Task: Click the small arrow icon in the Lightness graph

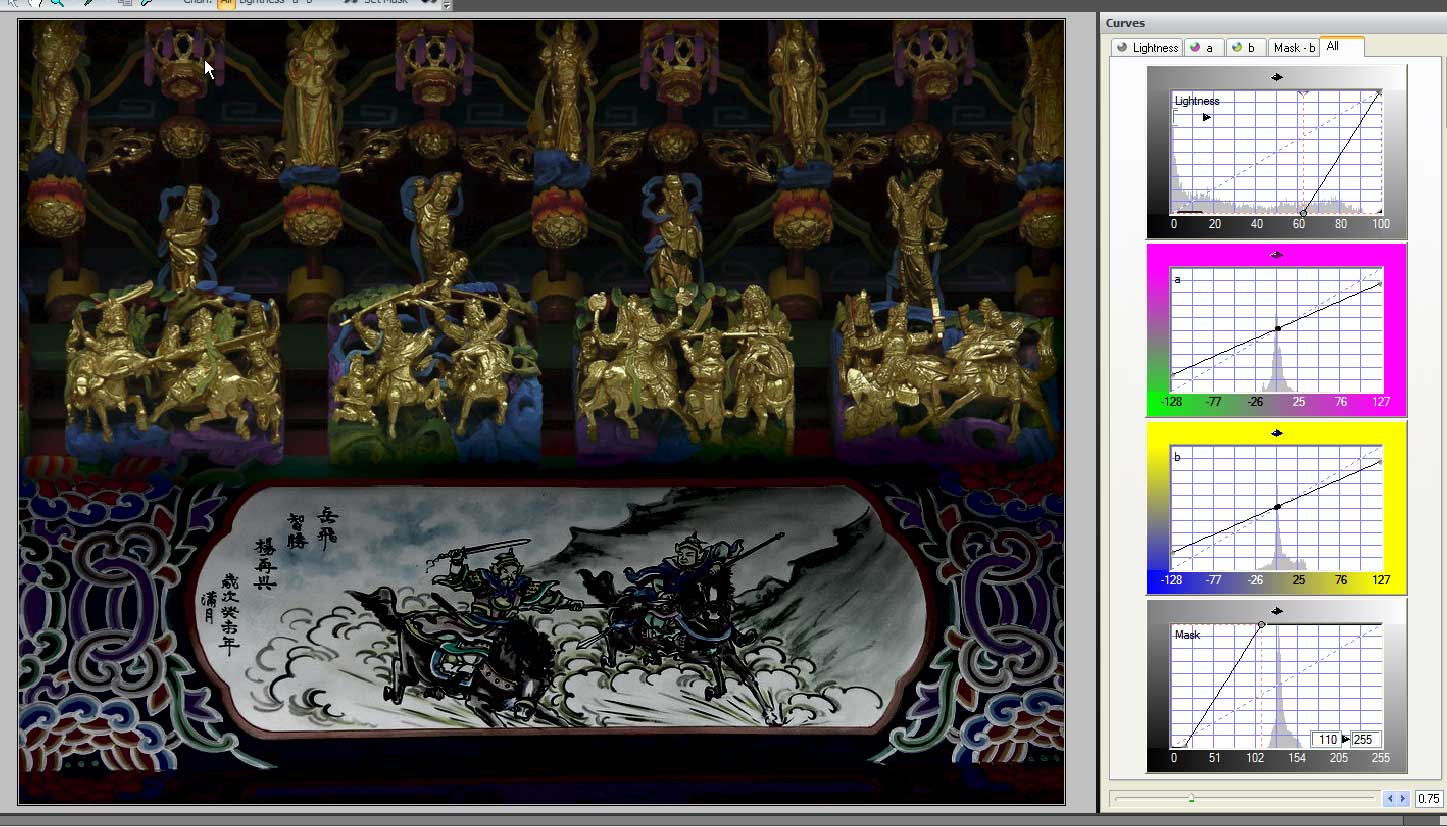Action: click(1207, 117)
